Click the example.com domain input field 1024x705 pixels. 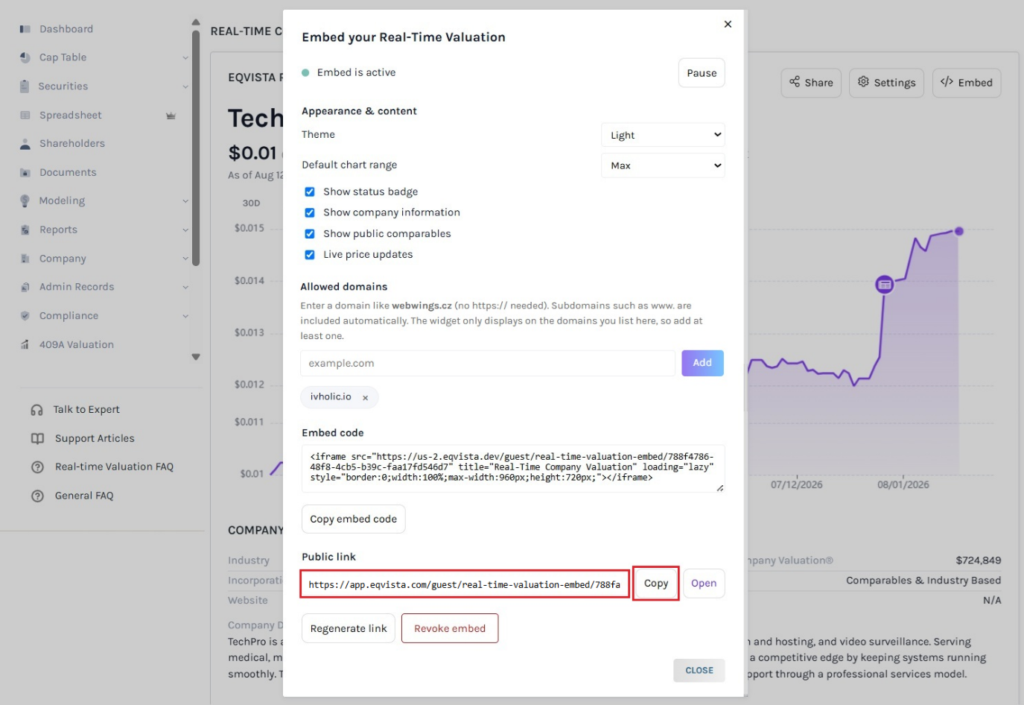488,363
